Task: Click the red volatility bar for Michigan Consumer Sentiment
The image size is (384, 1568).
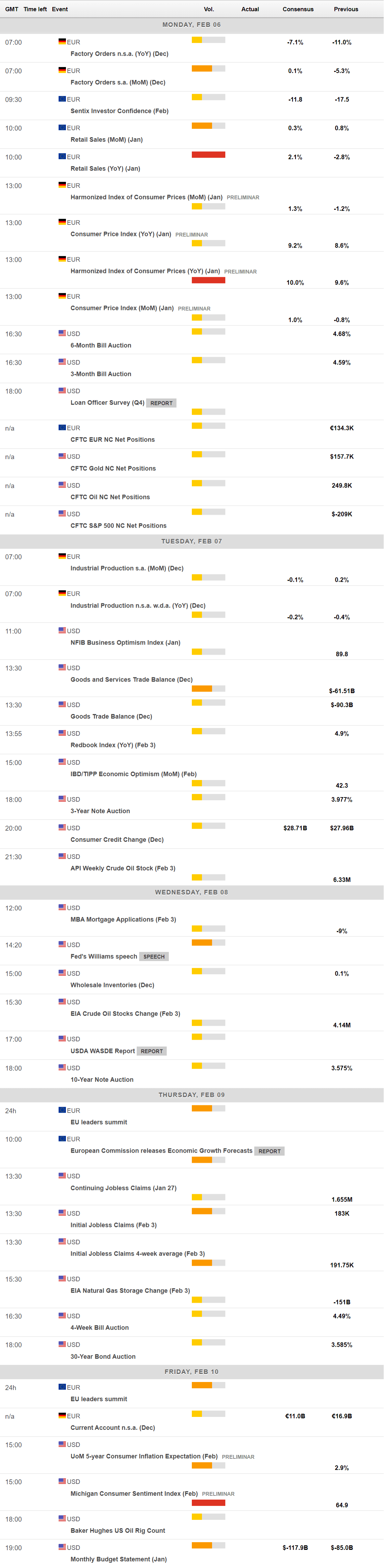Action: click(x=208, y=1503)
